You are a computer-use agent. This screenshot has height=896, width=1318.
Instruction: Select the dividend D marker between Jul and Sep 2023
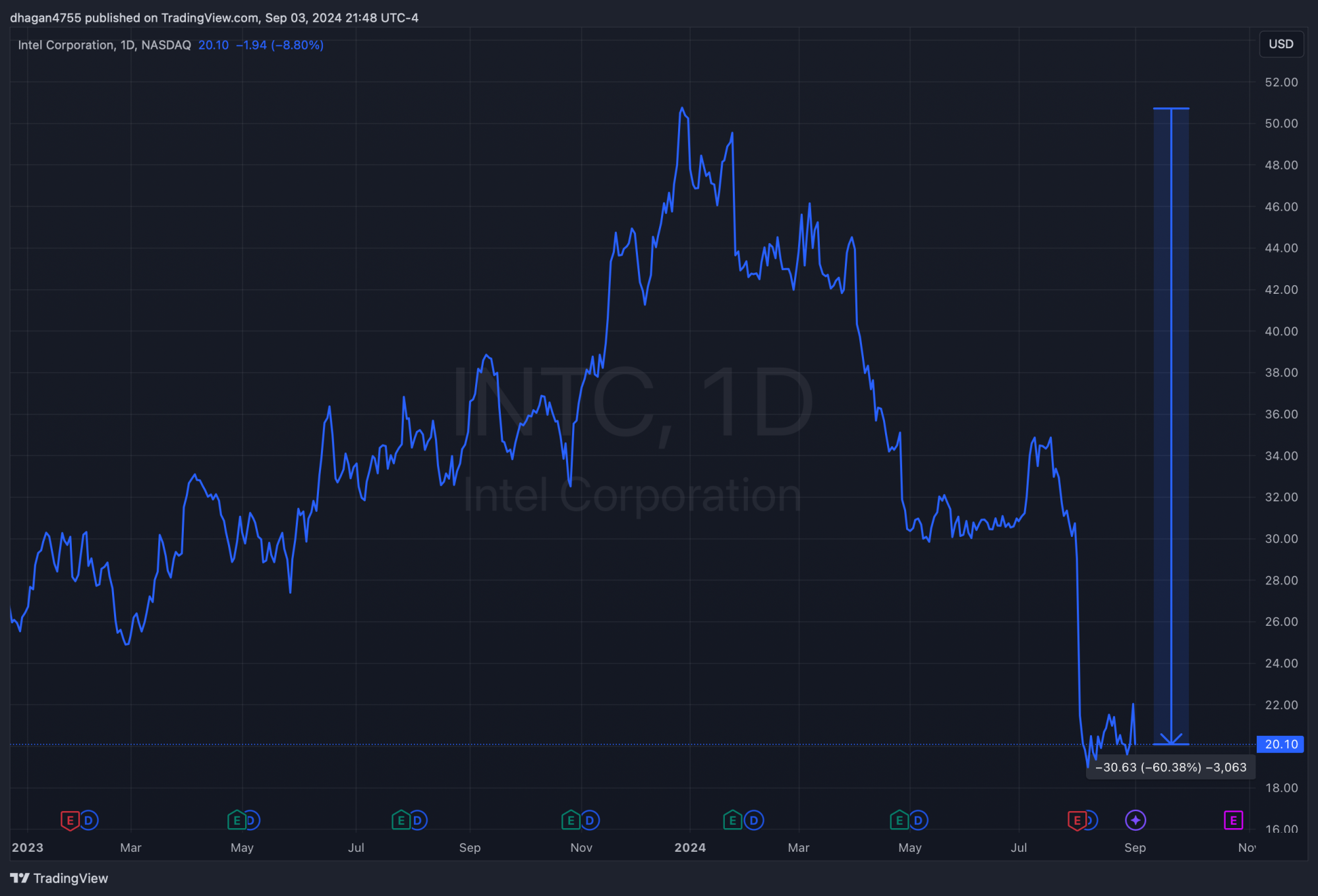pyautogui.click(x=418, y=820)
